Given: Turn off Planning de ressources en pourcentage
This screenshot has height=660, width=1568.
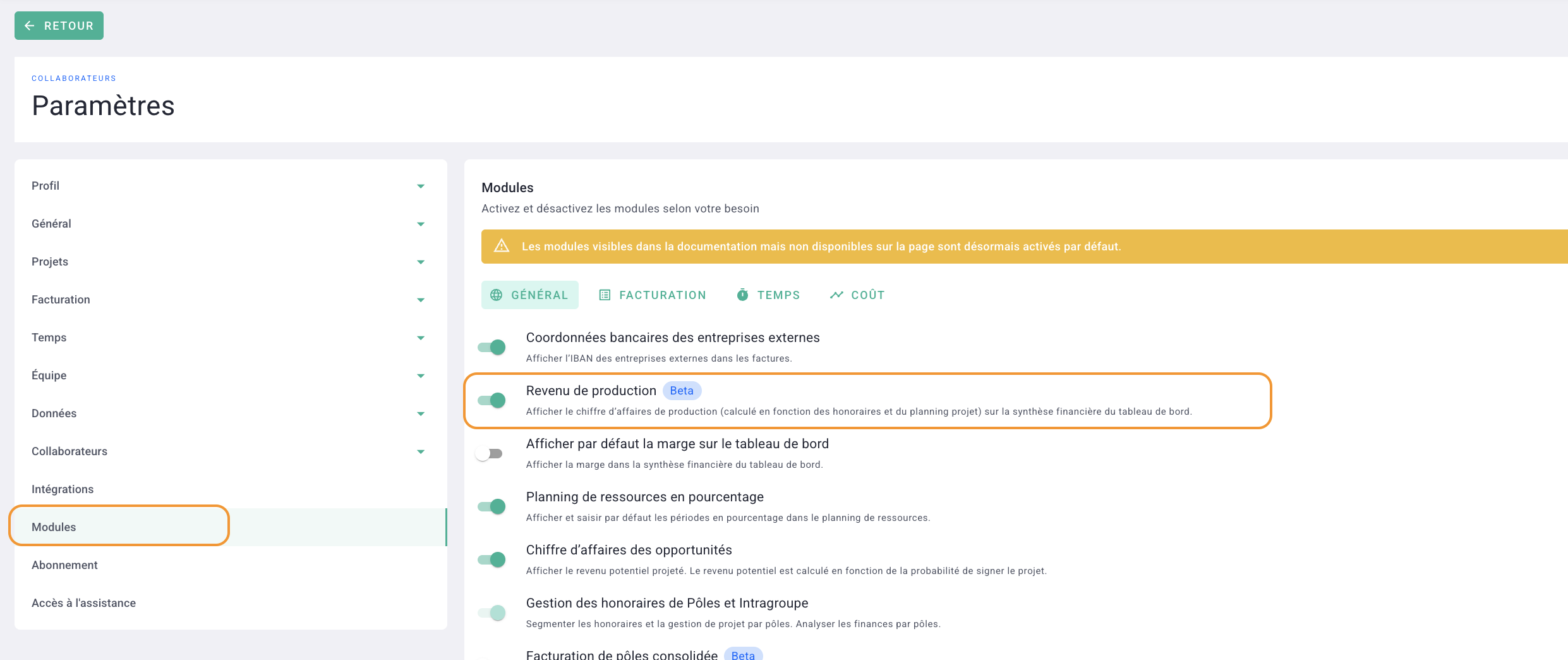Looking at the screenshot, I should (492, 506).
